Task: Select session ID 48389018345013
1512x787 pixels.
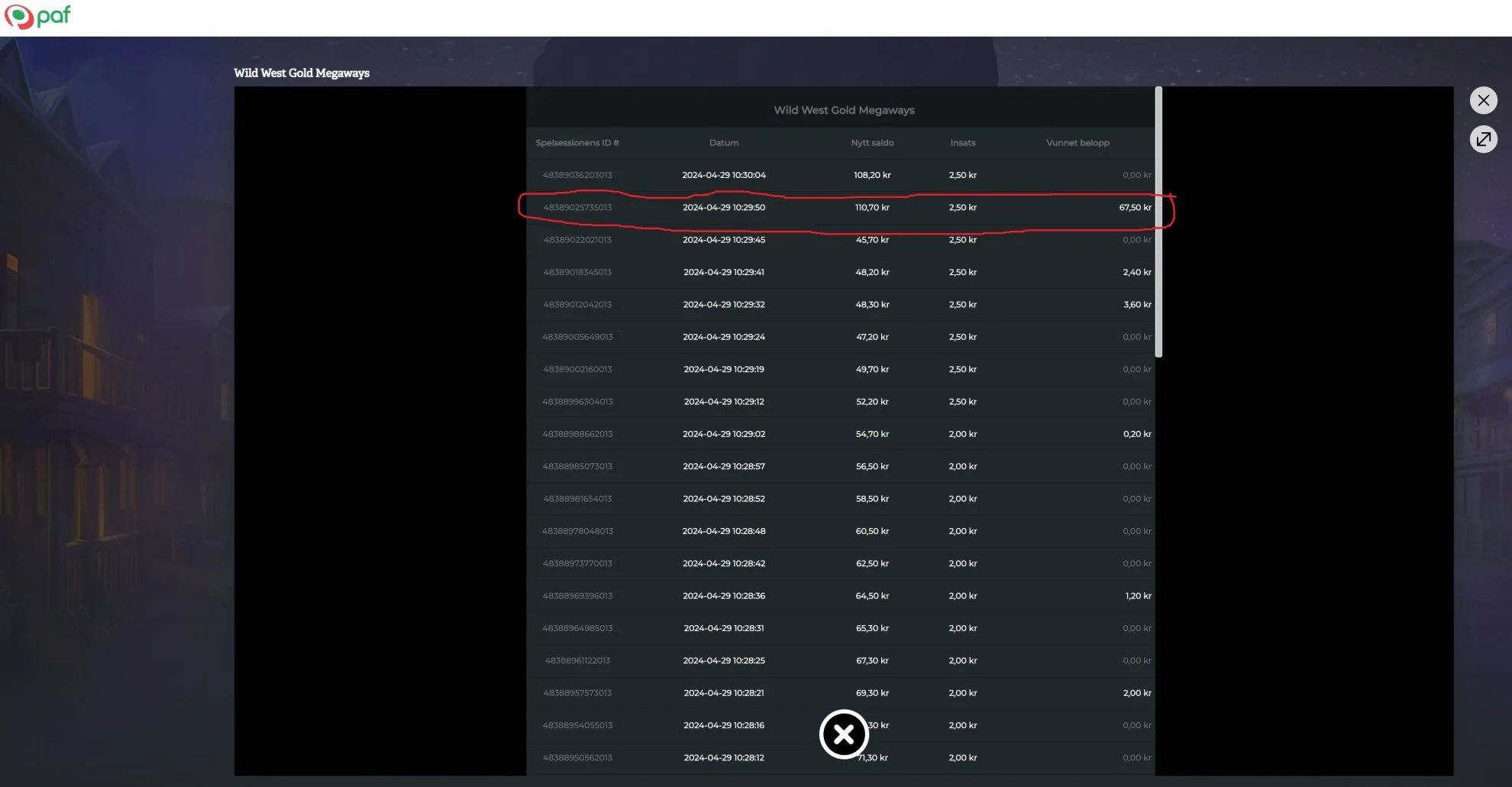Action: 577,272
